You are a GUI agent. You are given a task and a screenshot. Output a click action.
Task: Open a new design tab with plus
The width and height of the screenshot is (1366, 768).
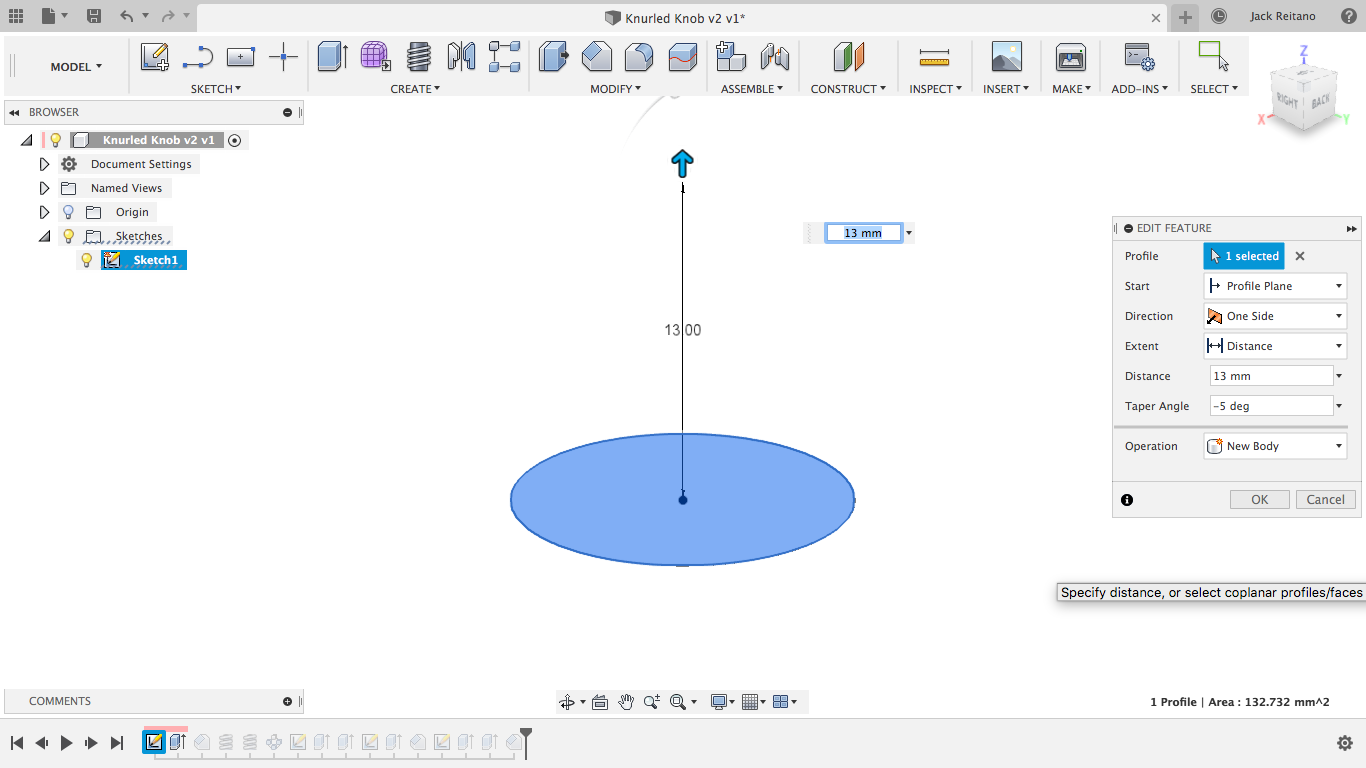coord(1185,17)
